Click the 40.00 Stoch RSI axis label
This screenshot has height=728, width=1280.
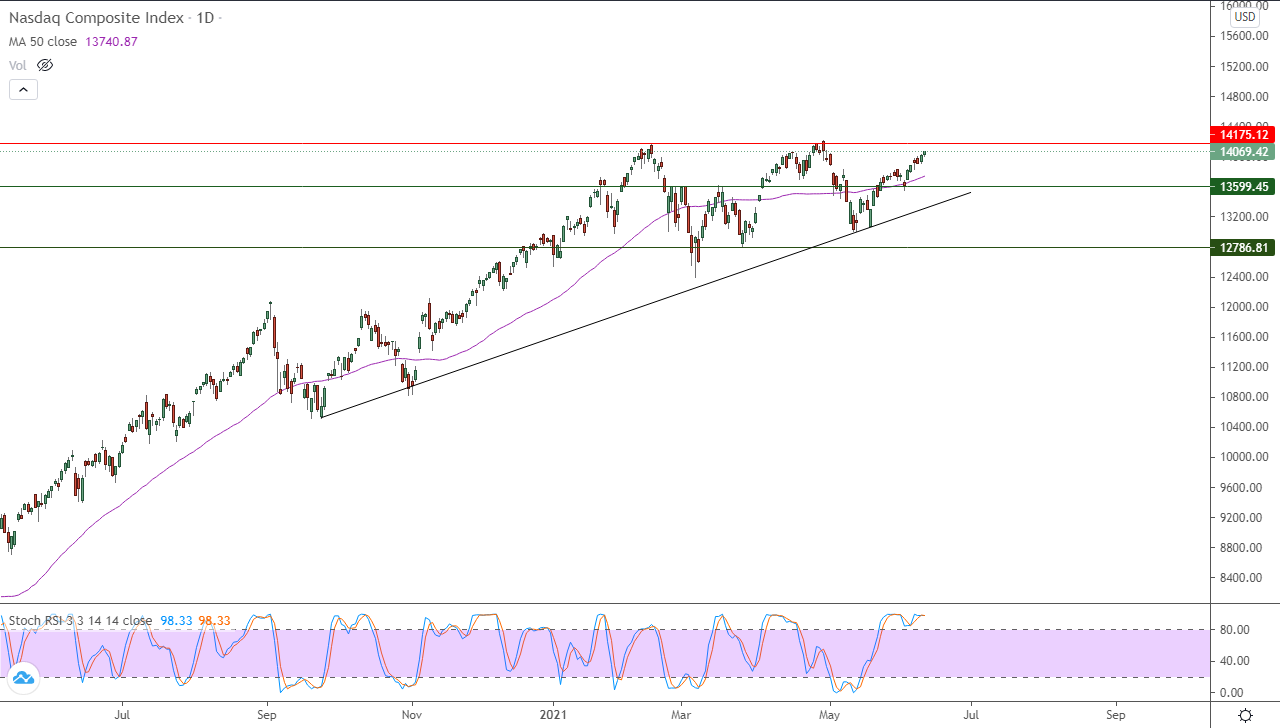[x=1234, y=661]
